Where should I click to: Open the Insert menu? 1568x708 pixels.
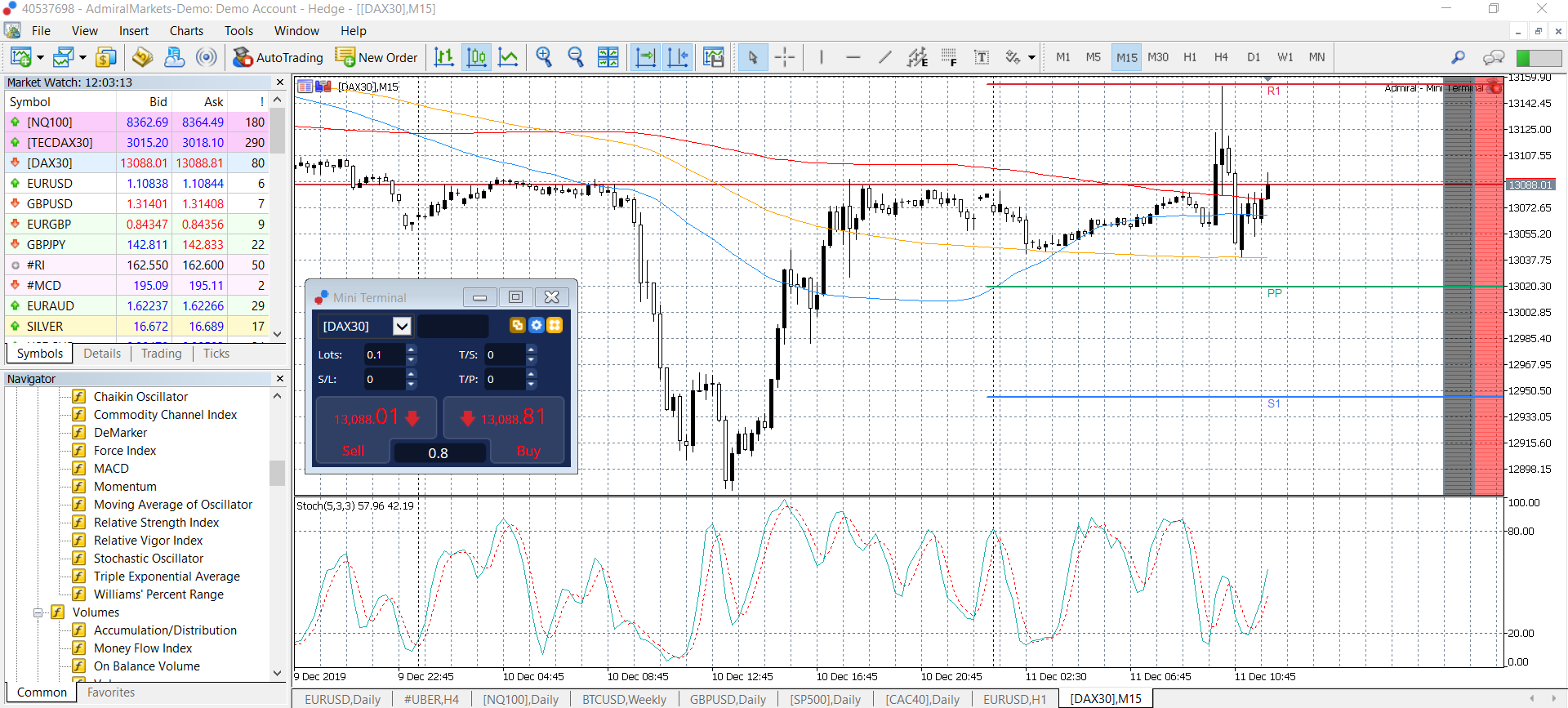[x=134, y=31]
